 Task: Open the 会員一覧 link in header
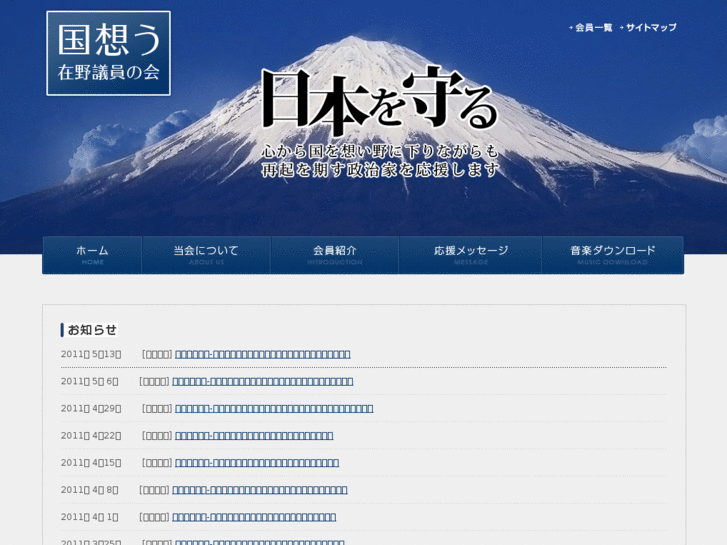(591, 28)
